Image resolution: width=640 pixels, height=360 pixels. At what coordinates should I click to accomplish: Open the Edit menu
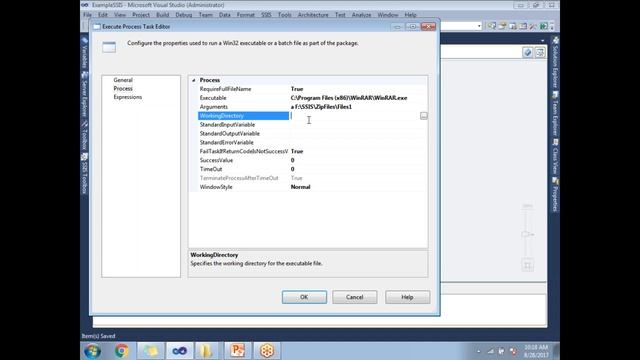[x=103, y=15]
